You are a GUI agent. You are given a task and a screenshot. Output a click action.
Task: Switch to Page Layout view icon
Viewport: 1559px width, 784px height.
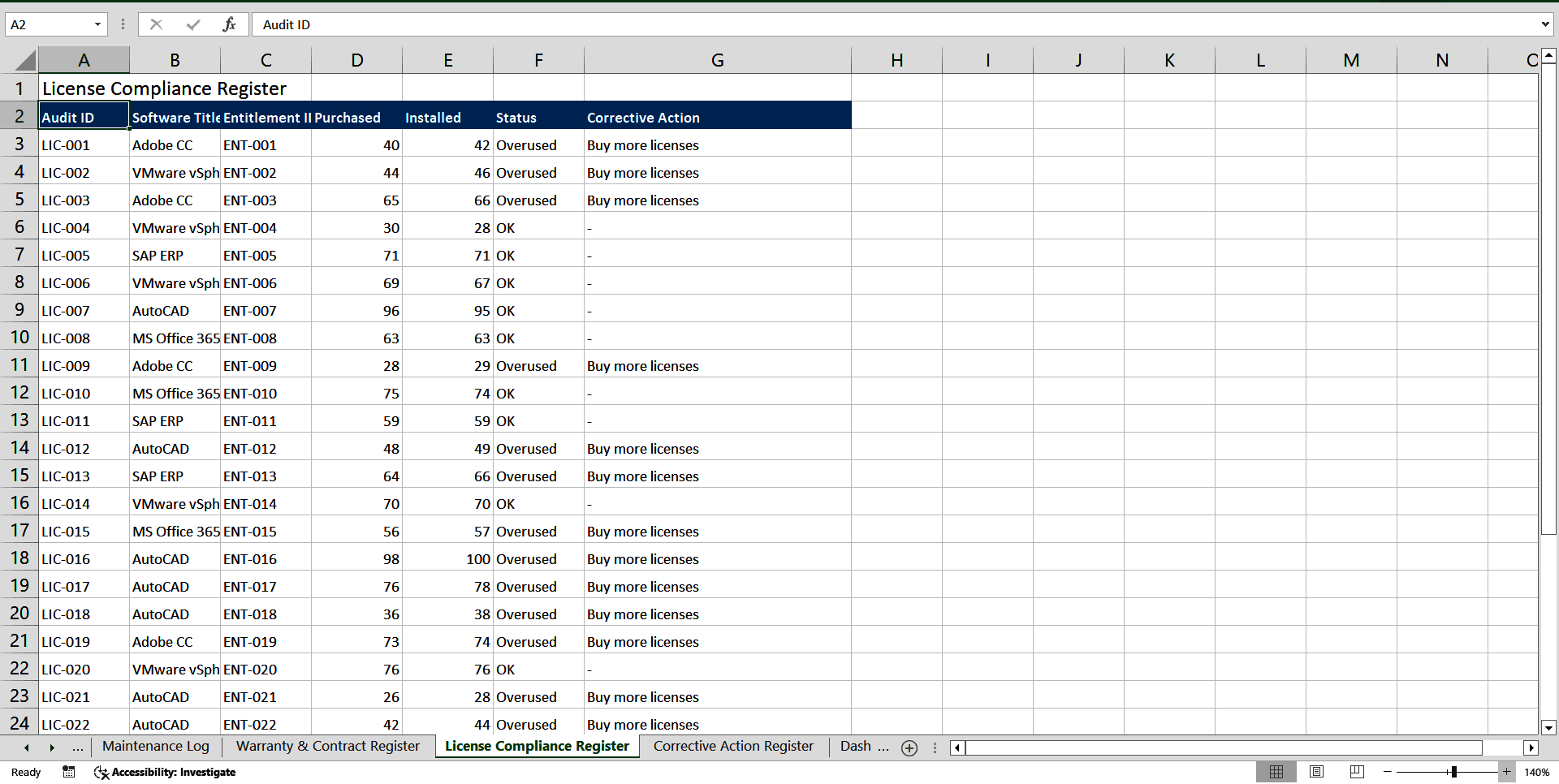pos(1317,772)
